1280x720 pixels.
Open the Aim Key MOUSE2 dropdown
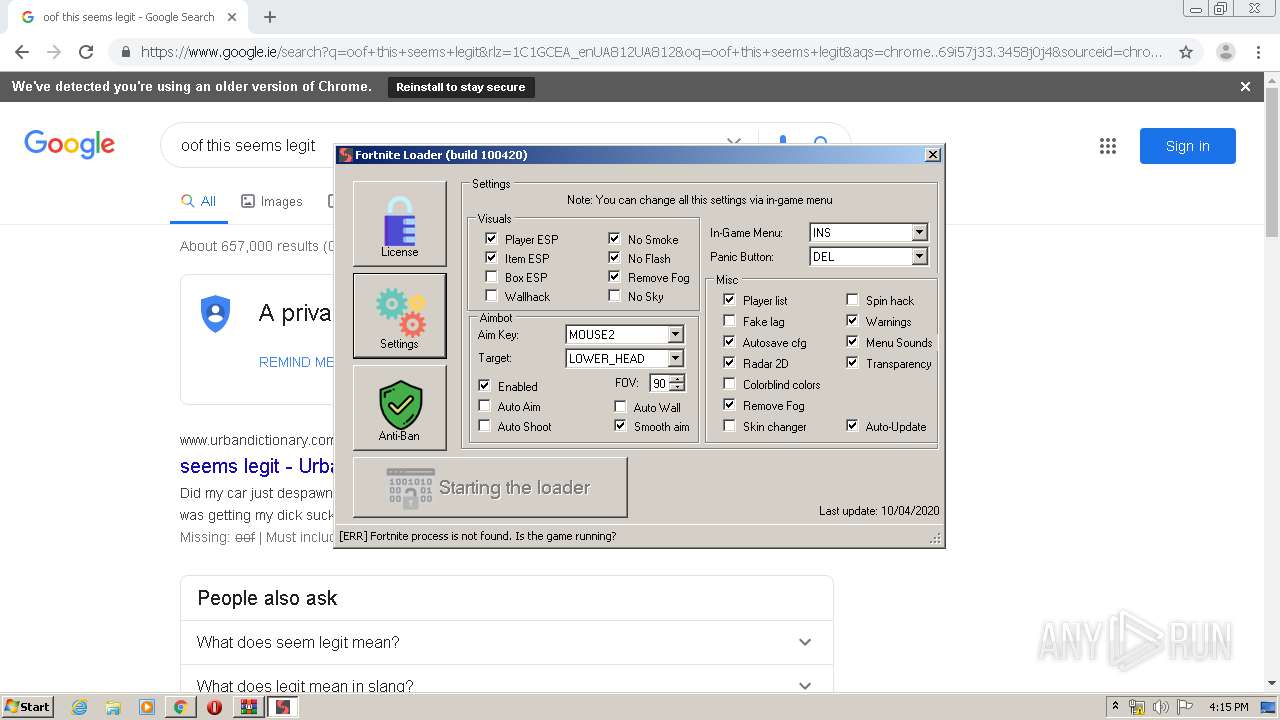pos(675,335)
